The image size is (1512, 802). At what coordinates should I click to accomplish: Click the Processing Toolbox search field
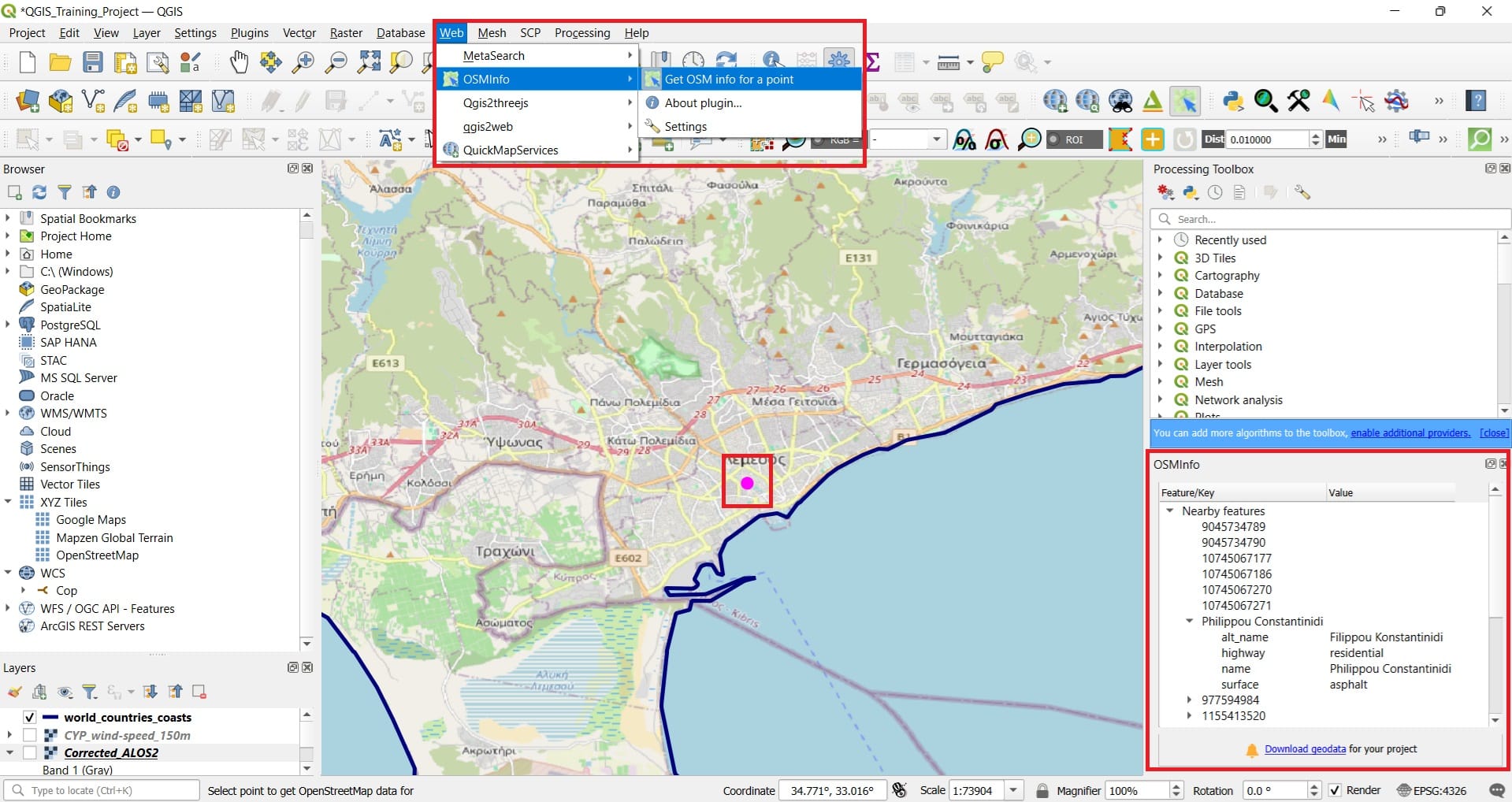click(x=1330, y=219)
